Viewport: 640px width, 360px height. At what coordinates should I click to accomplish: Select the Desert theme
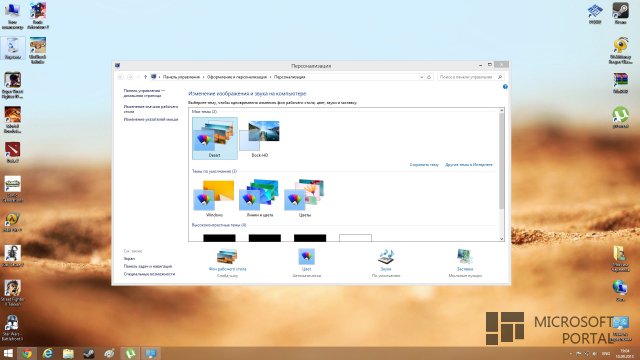(x=215, y=138)
